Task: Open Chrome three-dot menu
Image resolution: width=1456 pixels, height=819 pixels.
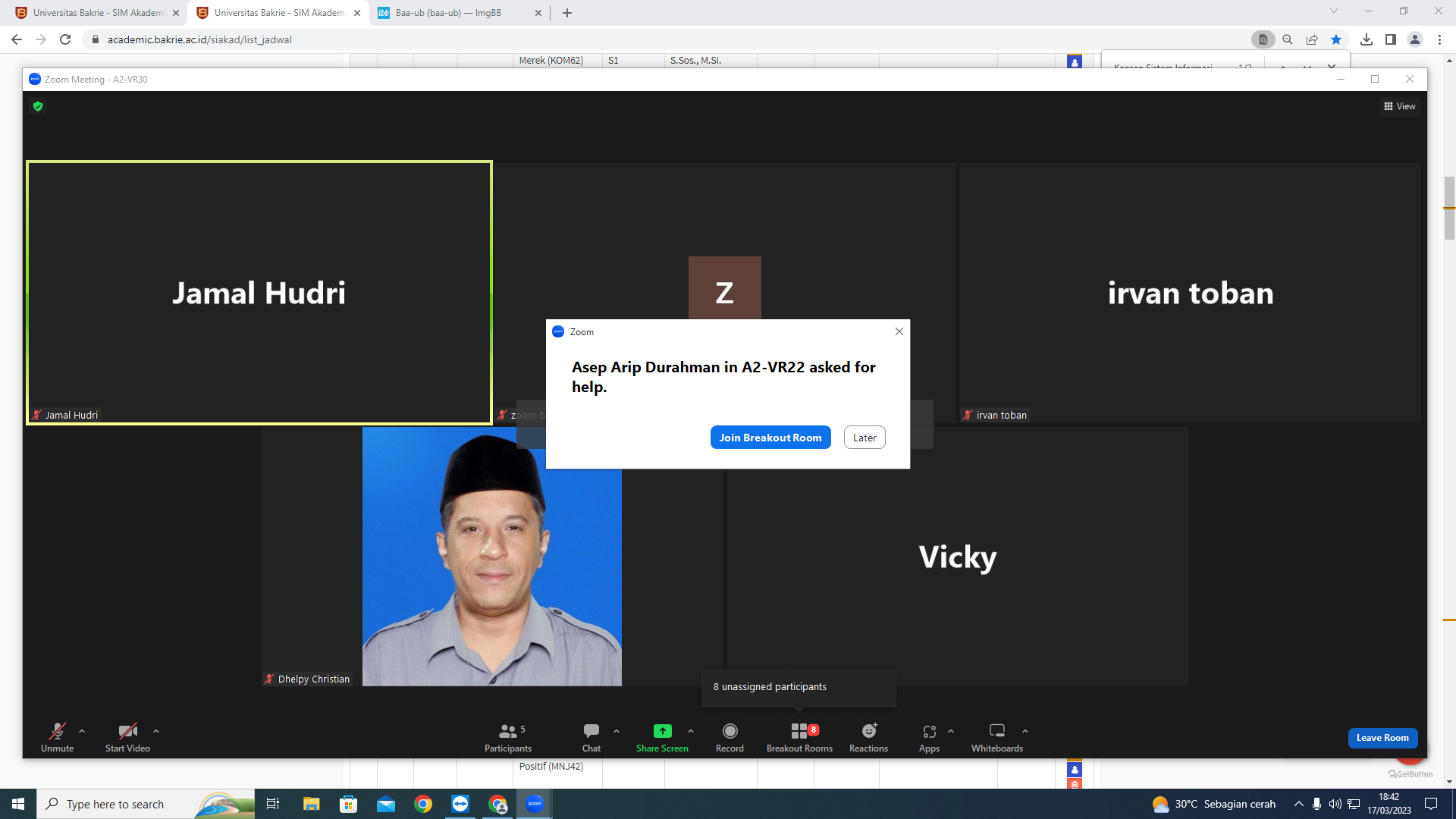Action: coord(1439,39)
